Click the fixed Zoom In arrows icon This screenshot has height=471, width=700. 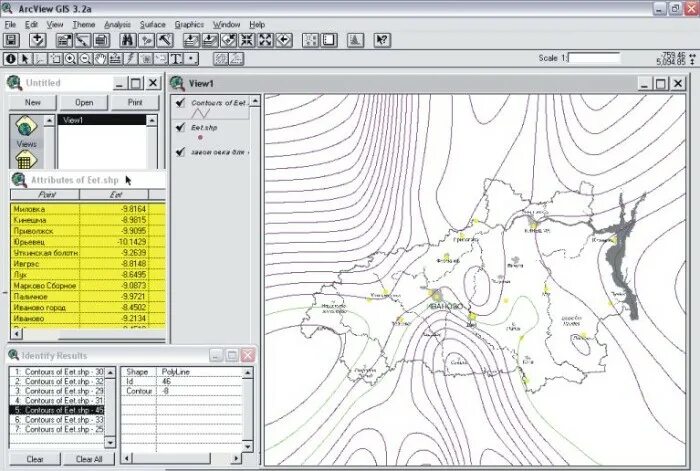pos(246,40)
